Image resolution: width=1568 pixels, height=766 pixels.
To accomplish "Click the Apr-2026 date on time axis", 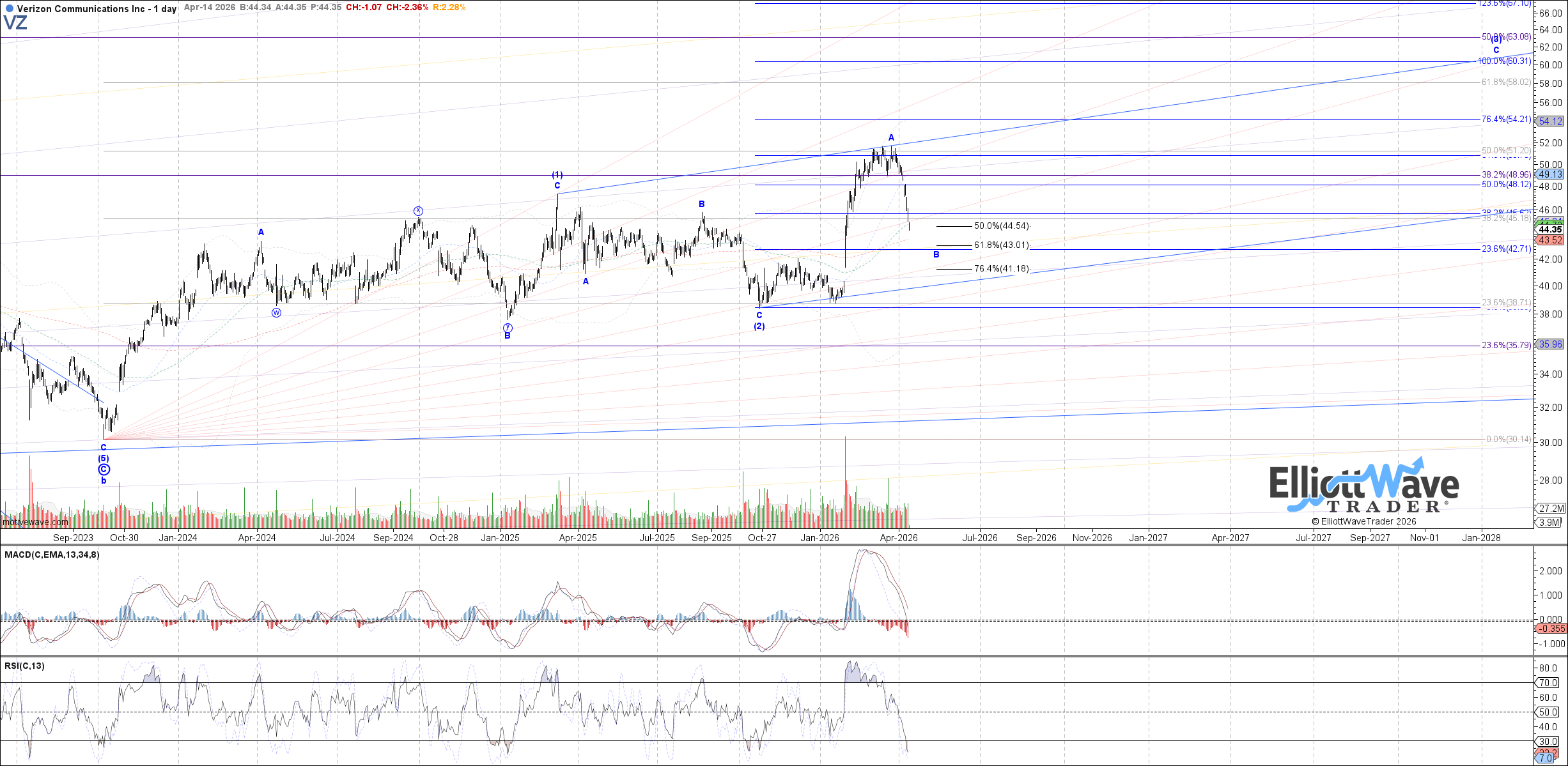I will pos(899,538).
